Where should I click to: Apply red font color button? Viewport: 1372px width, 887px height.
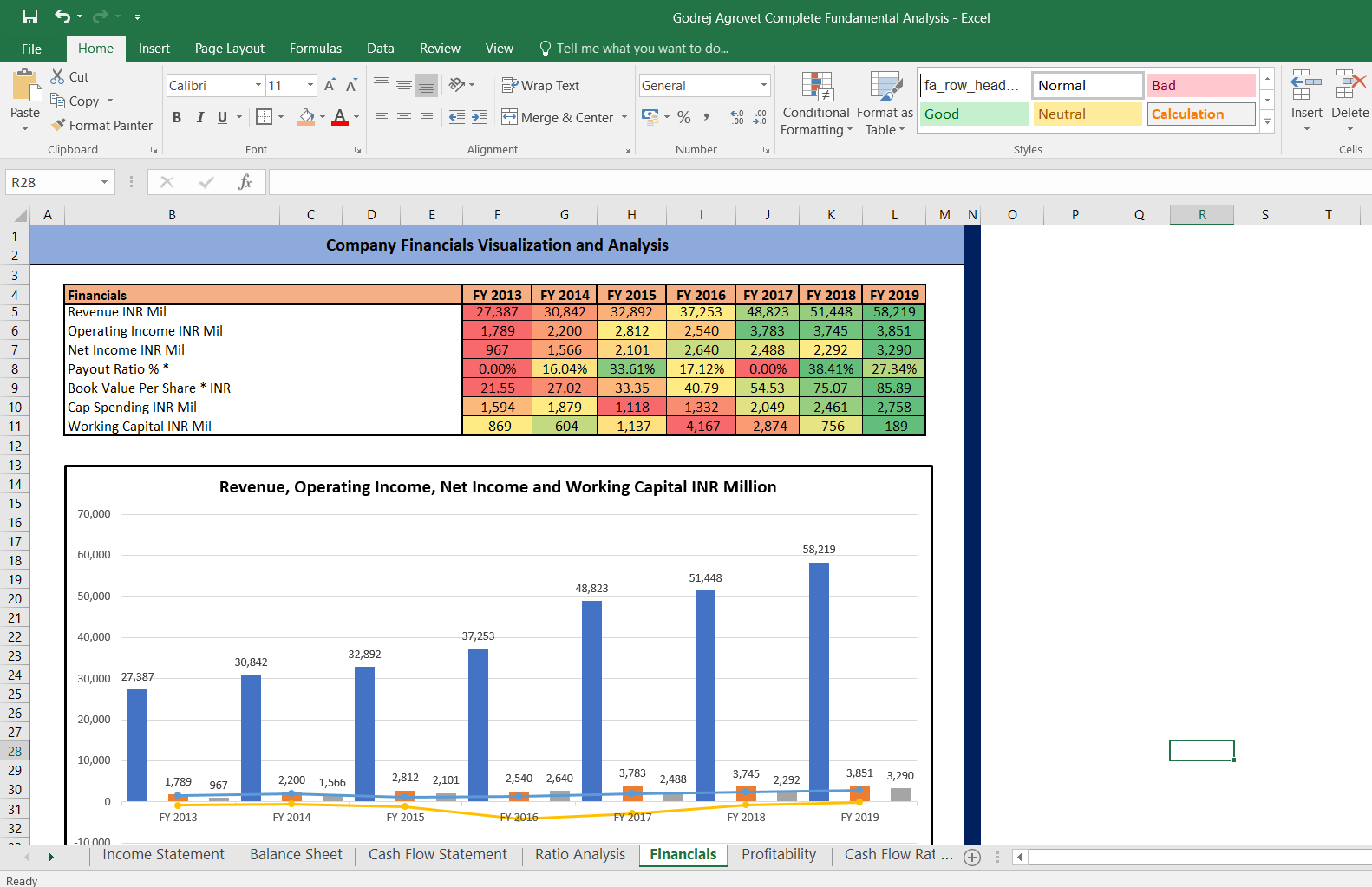(x=340, y=116)
